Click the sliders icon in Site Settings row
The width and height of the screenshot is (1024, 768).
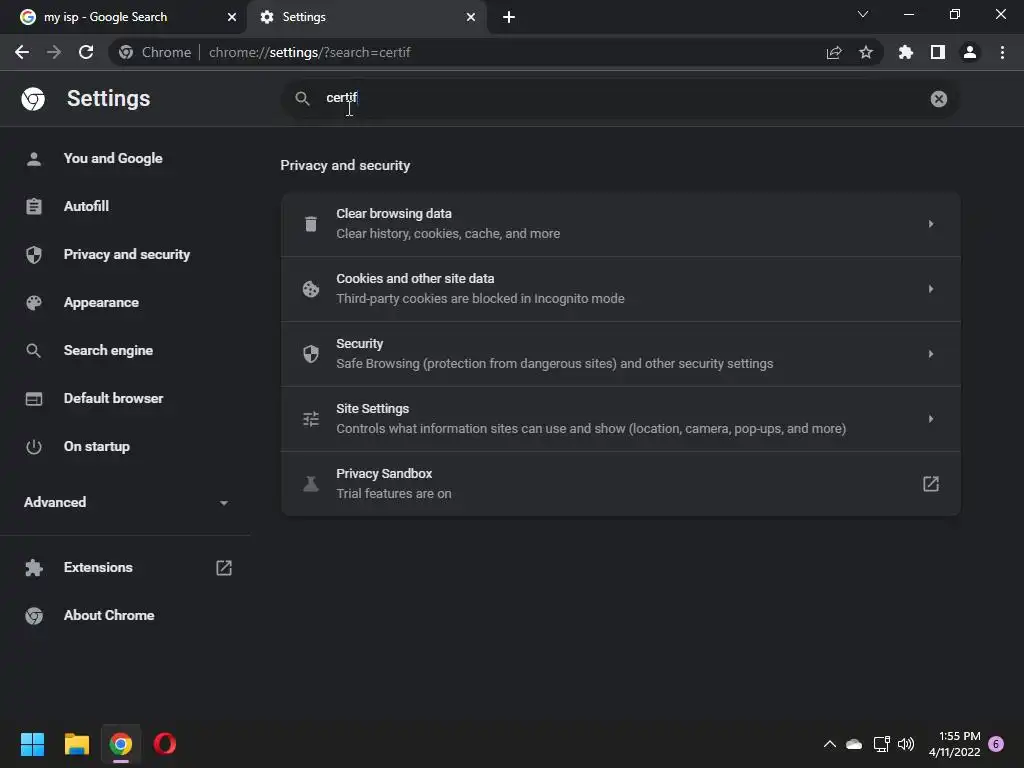click(x=311, y=419)
